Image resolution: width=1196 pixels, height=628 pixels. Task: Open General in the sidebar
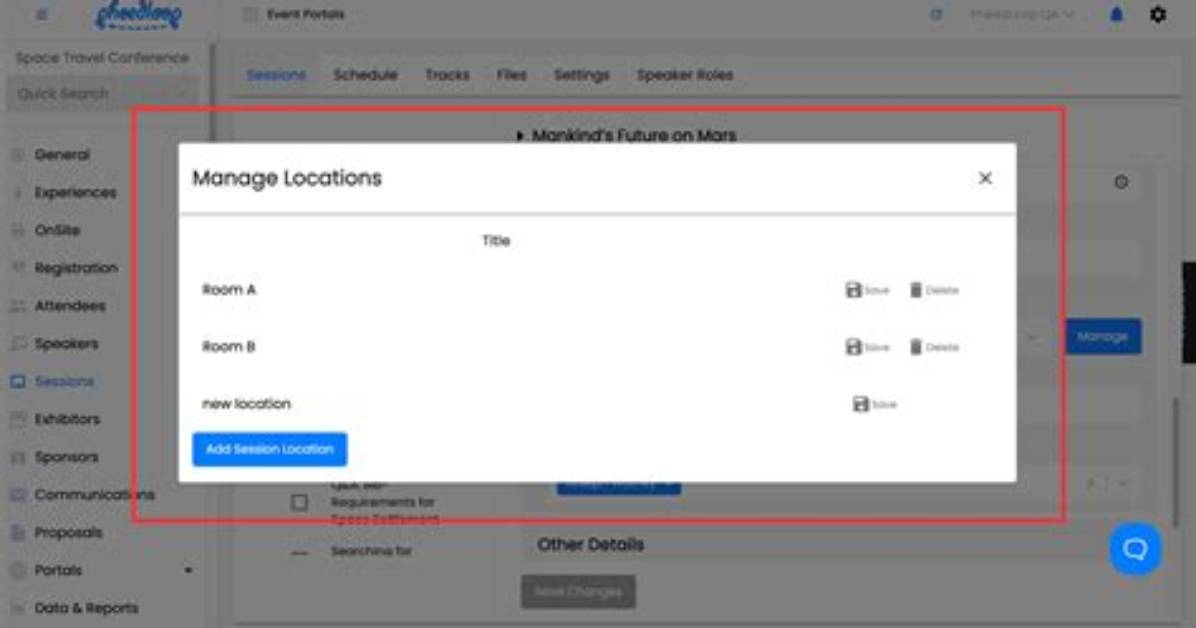pyautogui.click(x=62, y=155)
